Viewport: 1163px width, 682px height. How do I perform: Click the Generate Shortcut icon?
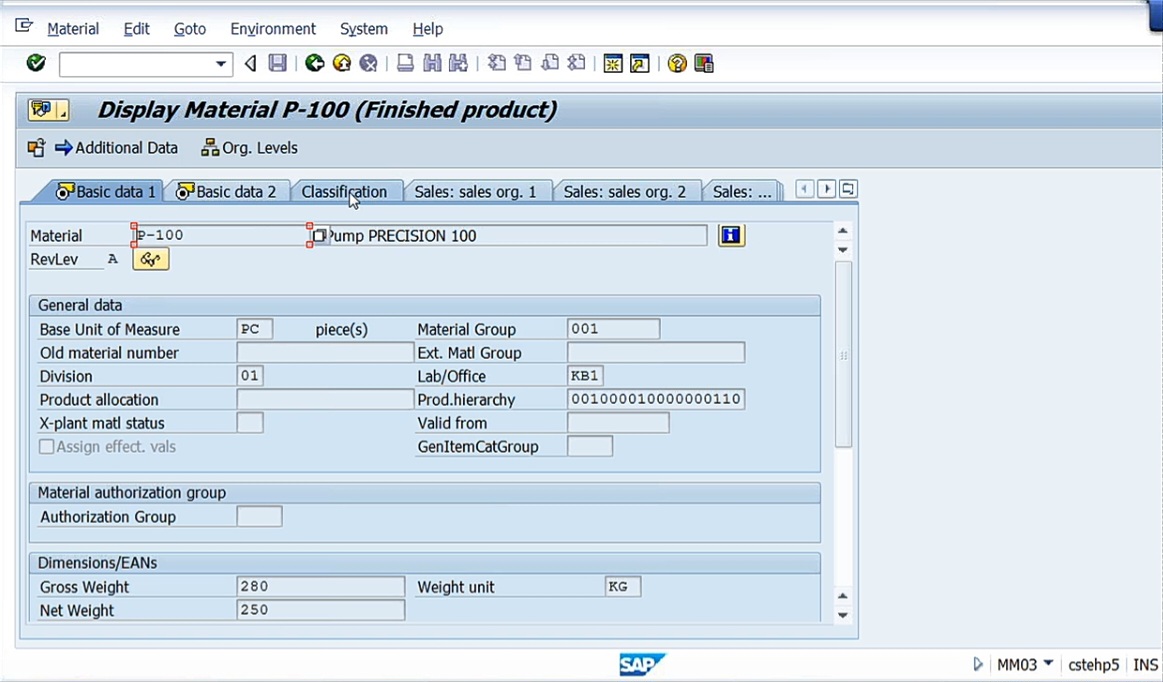pyautogui.click(x=639, y=64)
